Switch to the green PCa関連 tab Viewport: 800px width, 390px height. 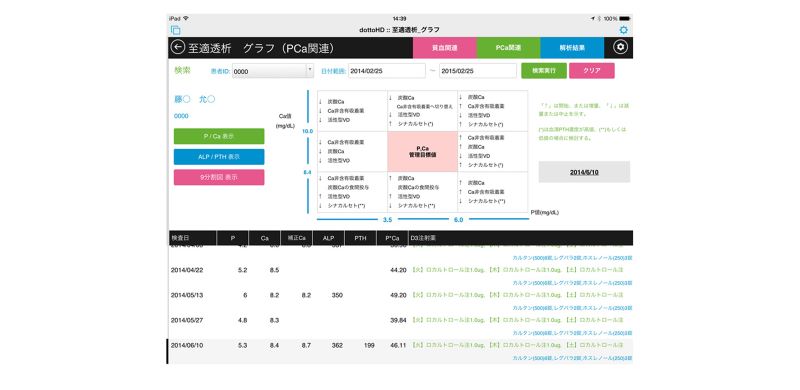[508, 48]
